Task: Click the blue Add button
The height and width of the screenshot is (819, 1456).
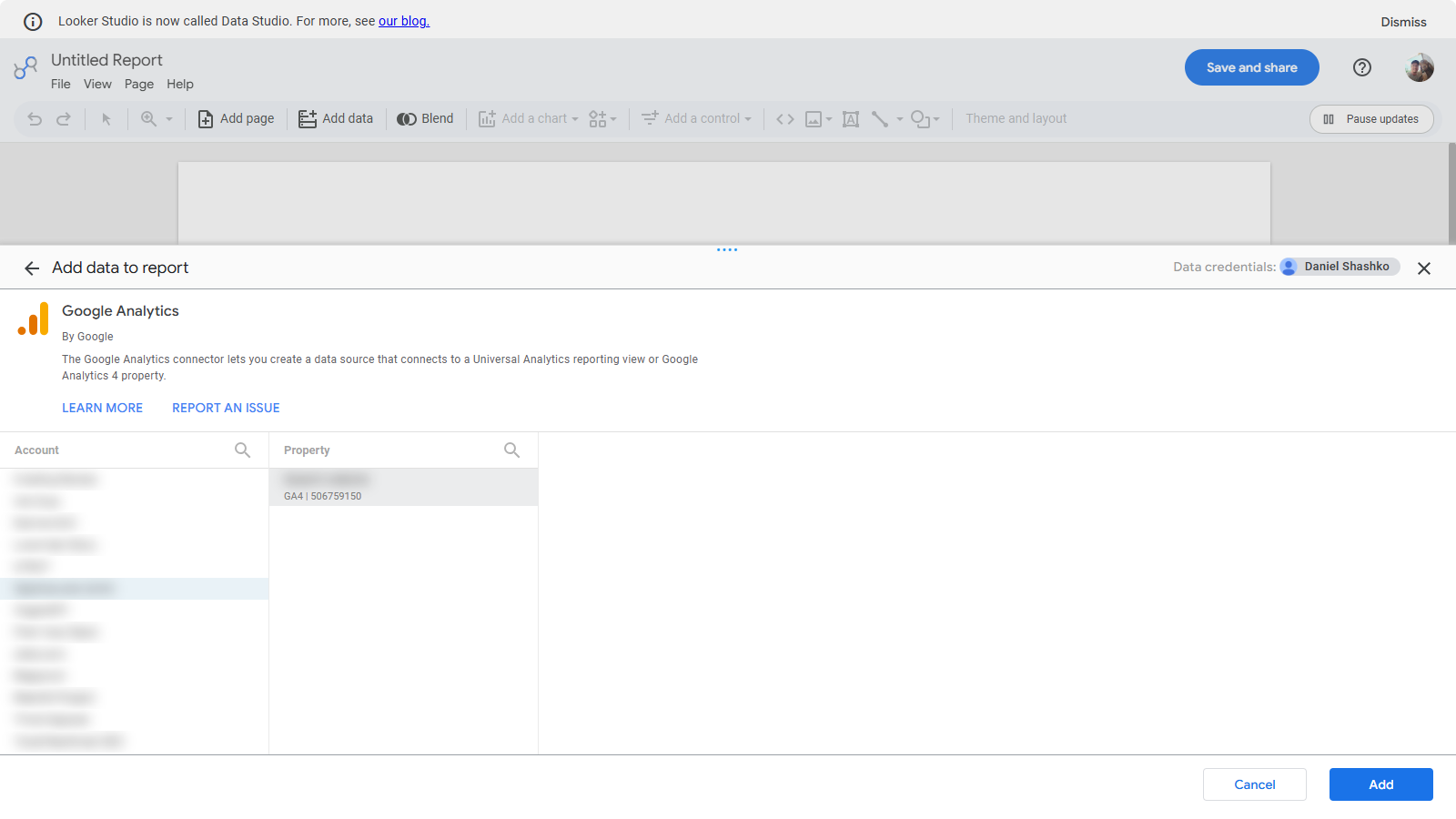Action: [x=1381, y=784]
